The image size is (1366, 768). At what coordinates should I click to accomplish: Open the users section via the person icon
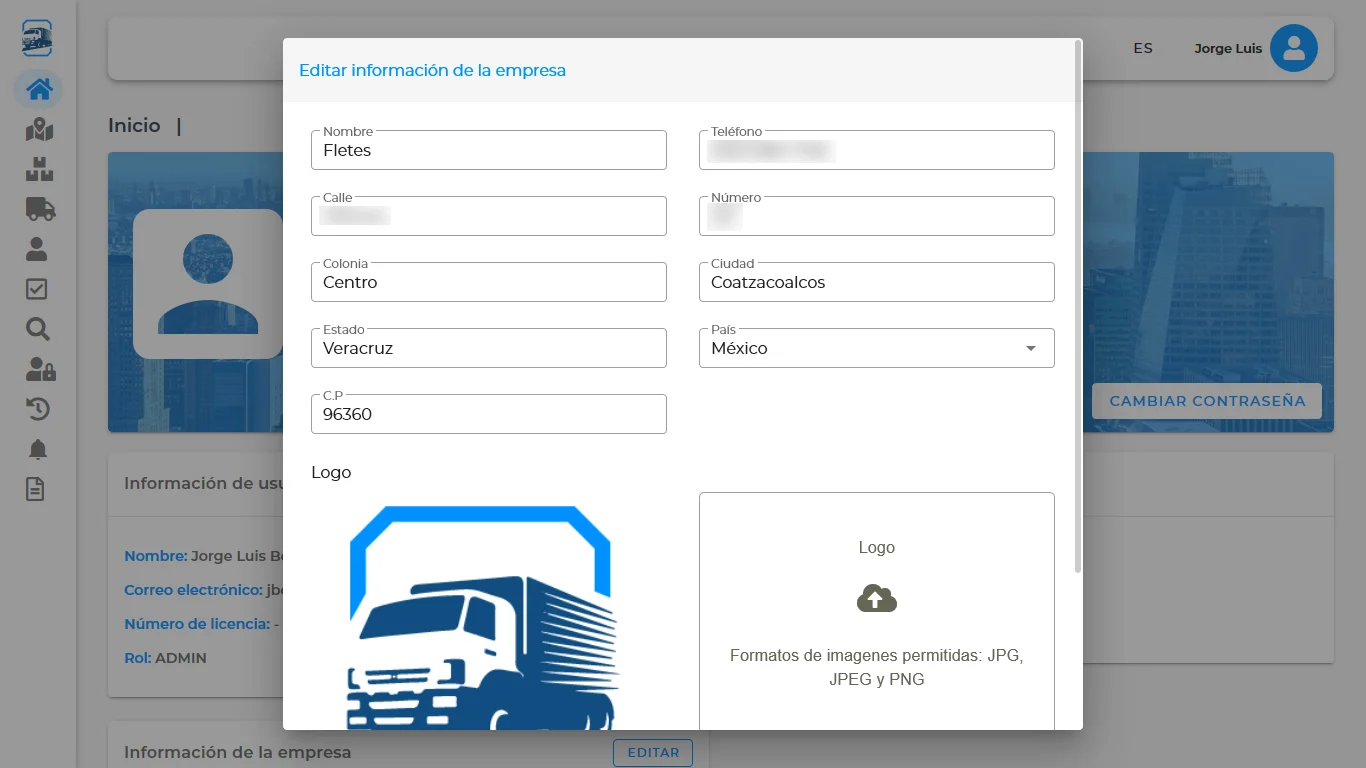coord(37,249)
